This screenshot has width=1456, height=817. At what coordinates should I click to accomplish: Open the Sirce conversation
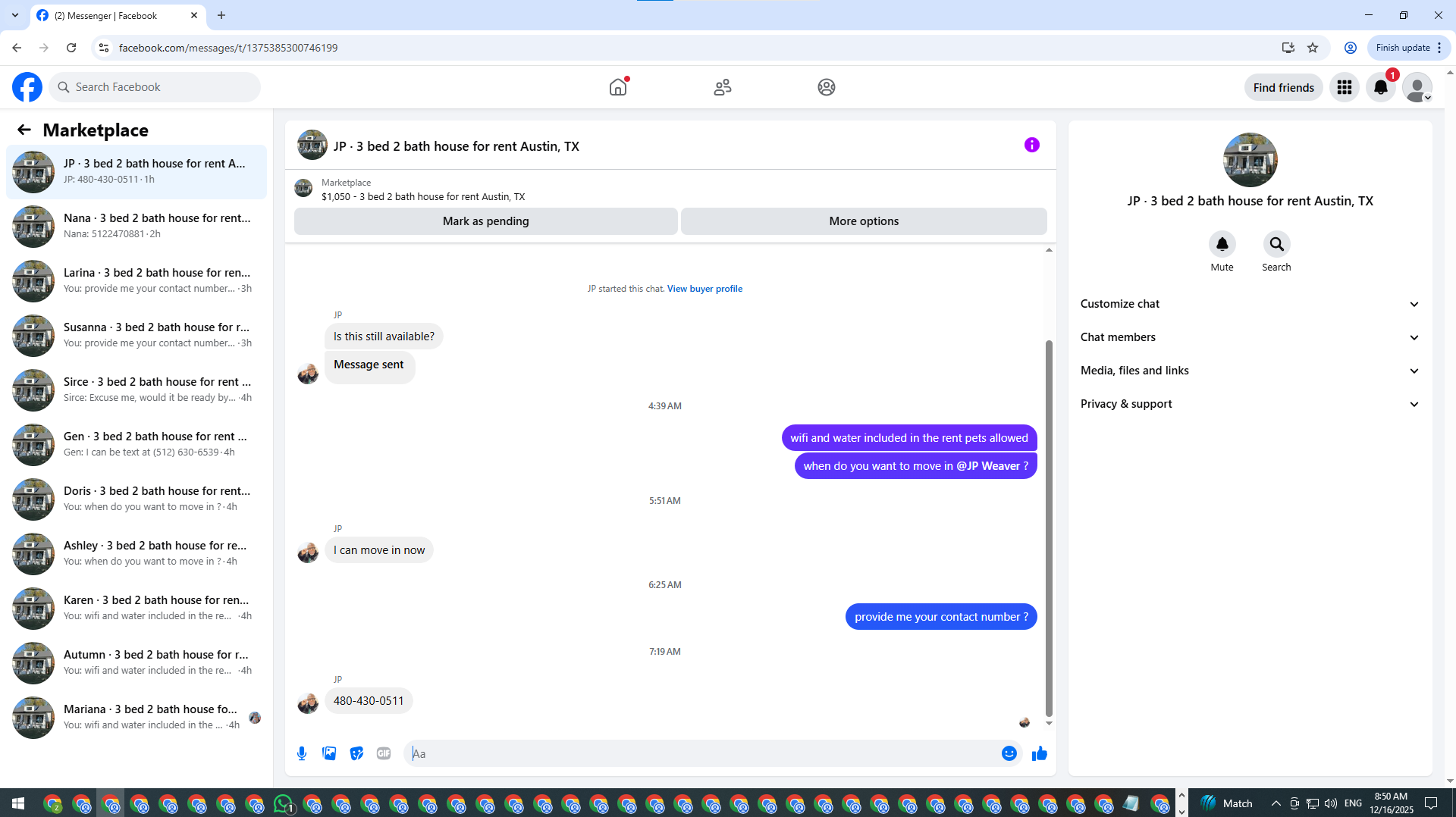[136, 390]
